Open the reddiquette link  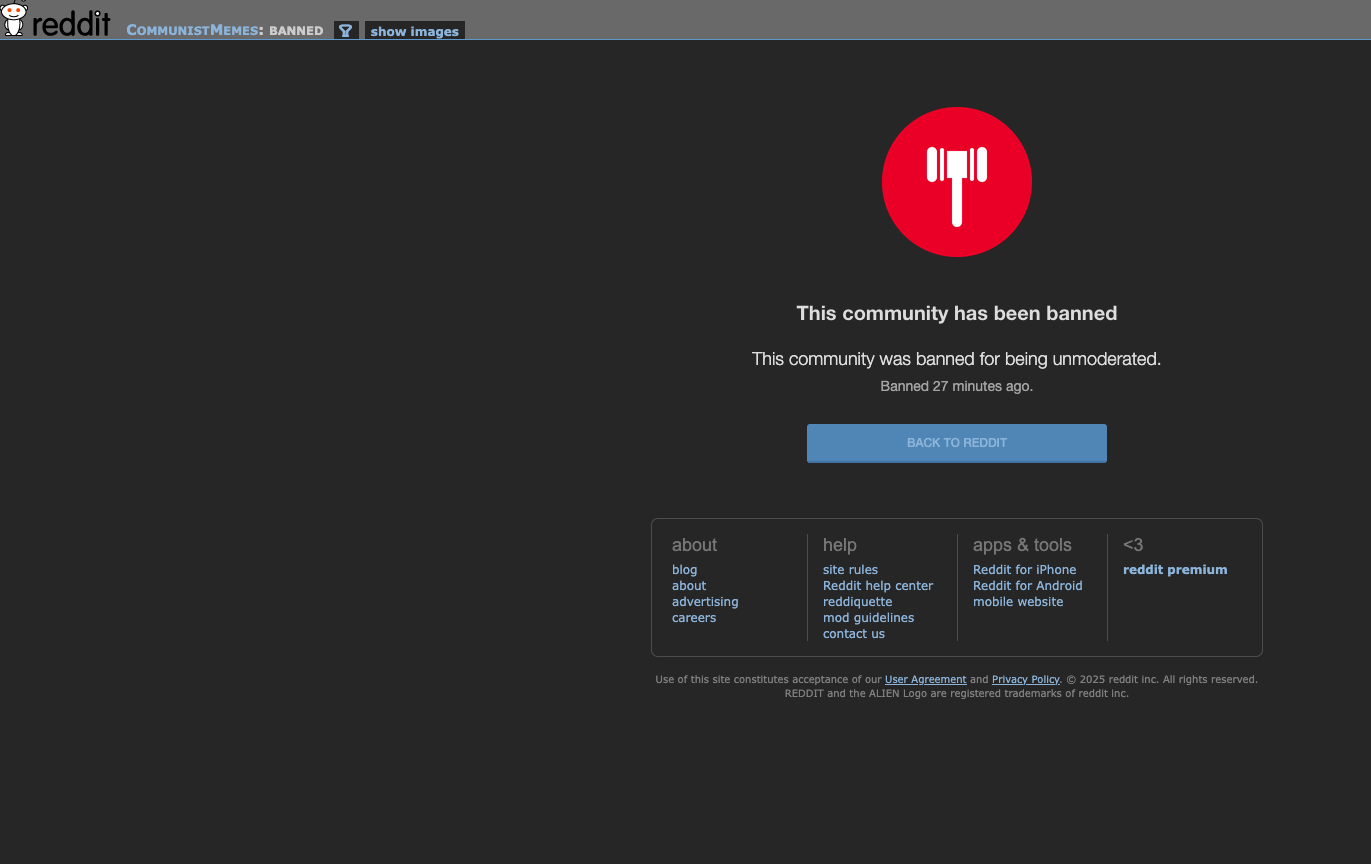(857, 602)
